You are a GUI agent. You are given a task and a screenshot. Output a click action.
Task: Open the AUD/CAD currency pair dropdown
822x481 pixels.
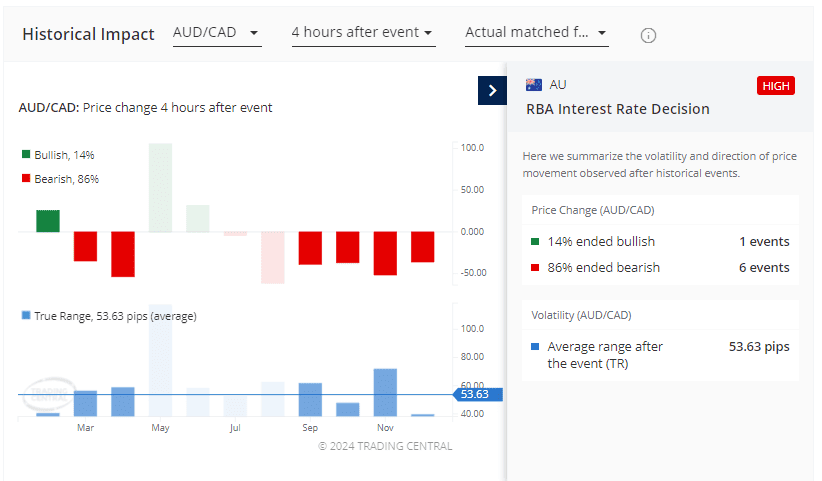217,33
